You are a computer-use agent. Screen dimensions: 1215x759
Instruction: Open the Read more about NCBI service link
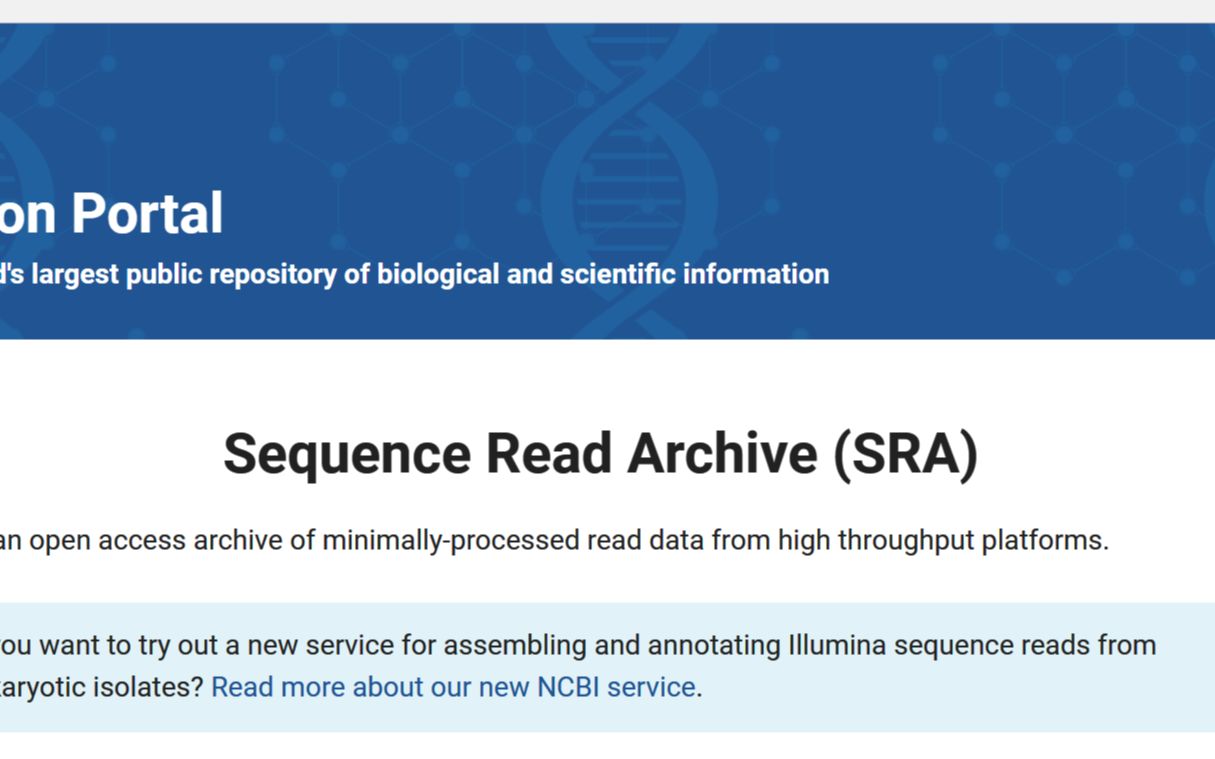[453, 687]
